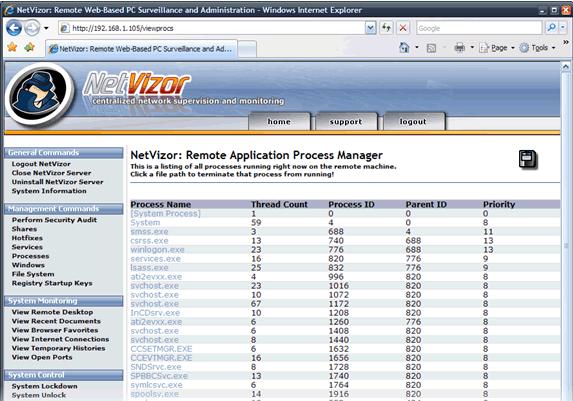Click the Print toolbar icon
The width and height of the screenshot is (573, 401).
tap(459, 48)
